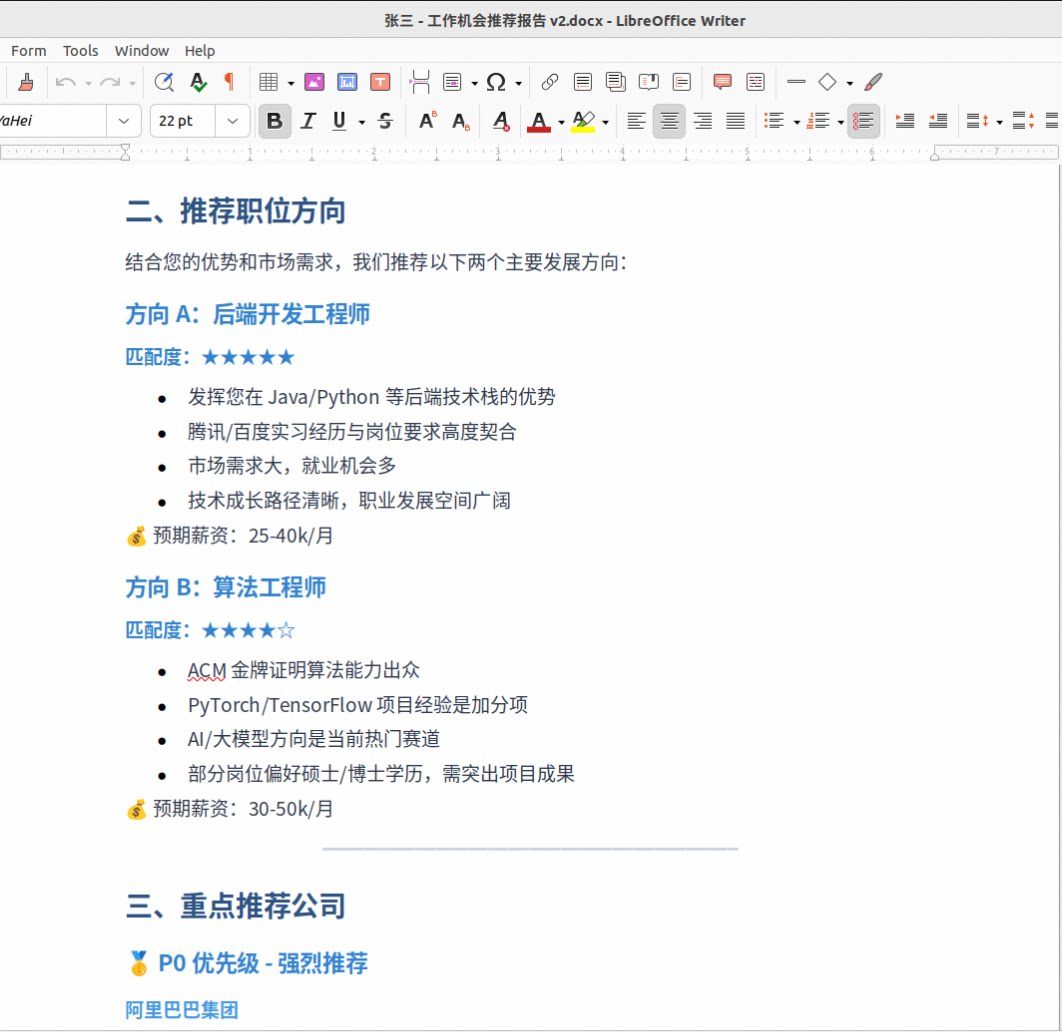Open the insert table dropdown arrow
1062x1032 pixels.
291,83
